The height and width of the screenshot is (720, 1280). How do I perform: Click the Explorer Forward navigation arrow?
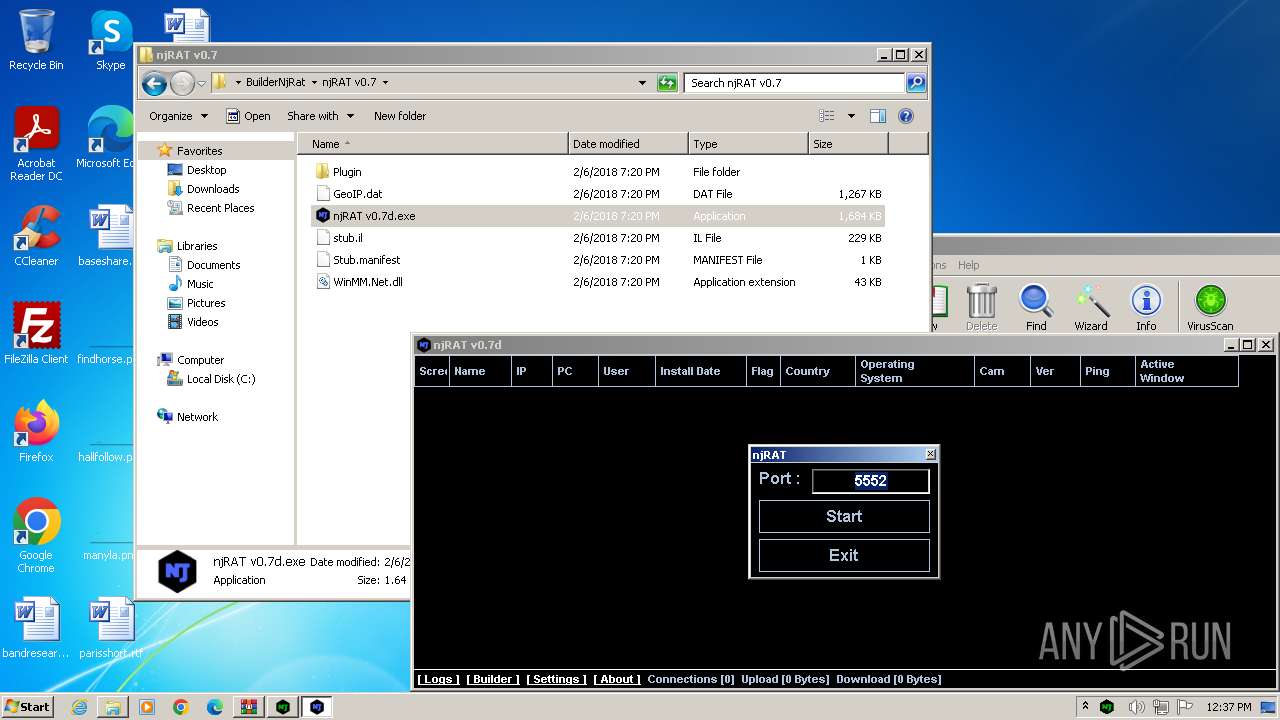182,83
